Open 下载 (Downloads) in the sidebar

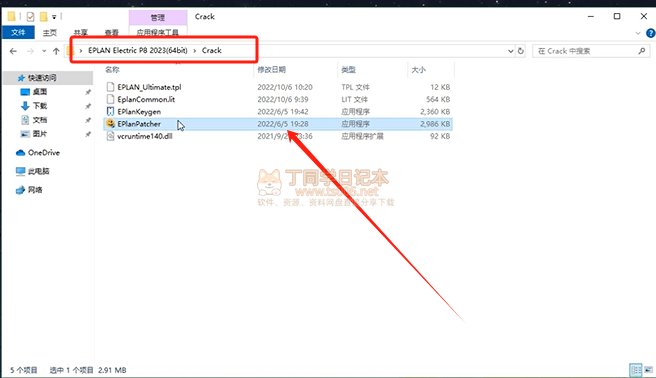click(40, 105)
